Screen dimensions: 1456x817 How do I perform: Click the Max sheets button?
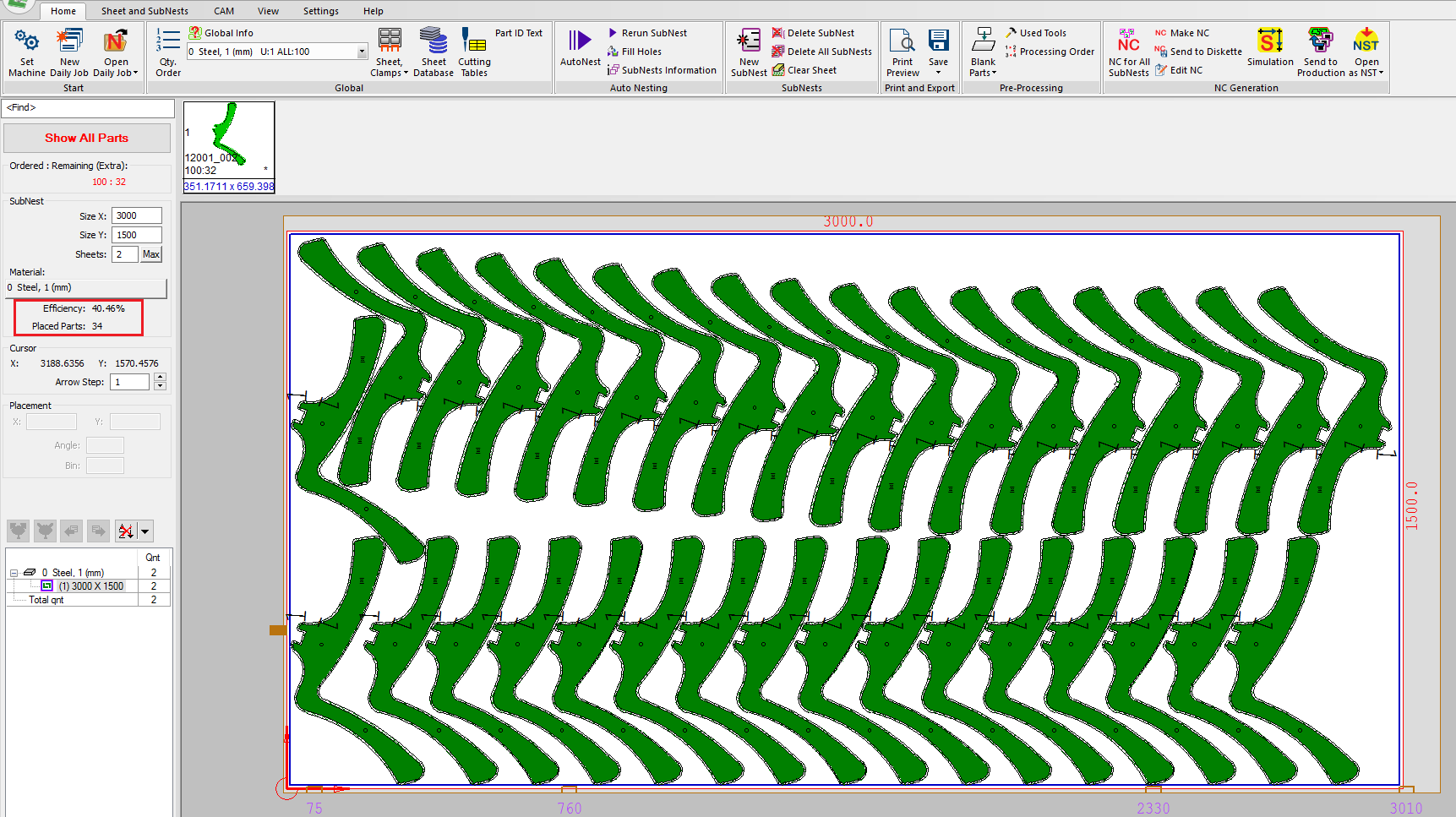click(151, 254)
